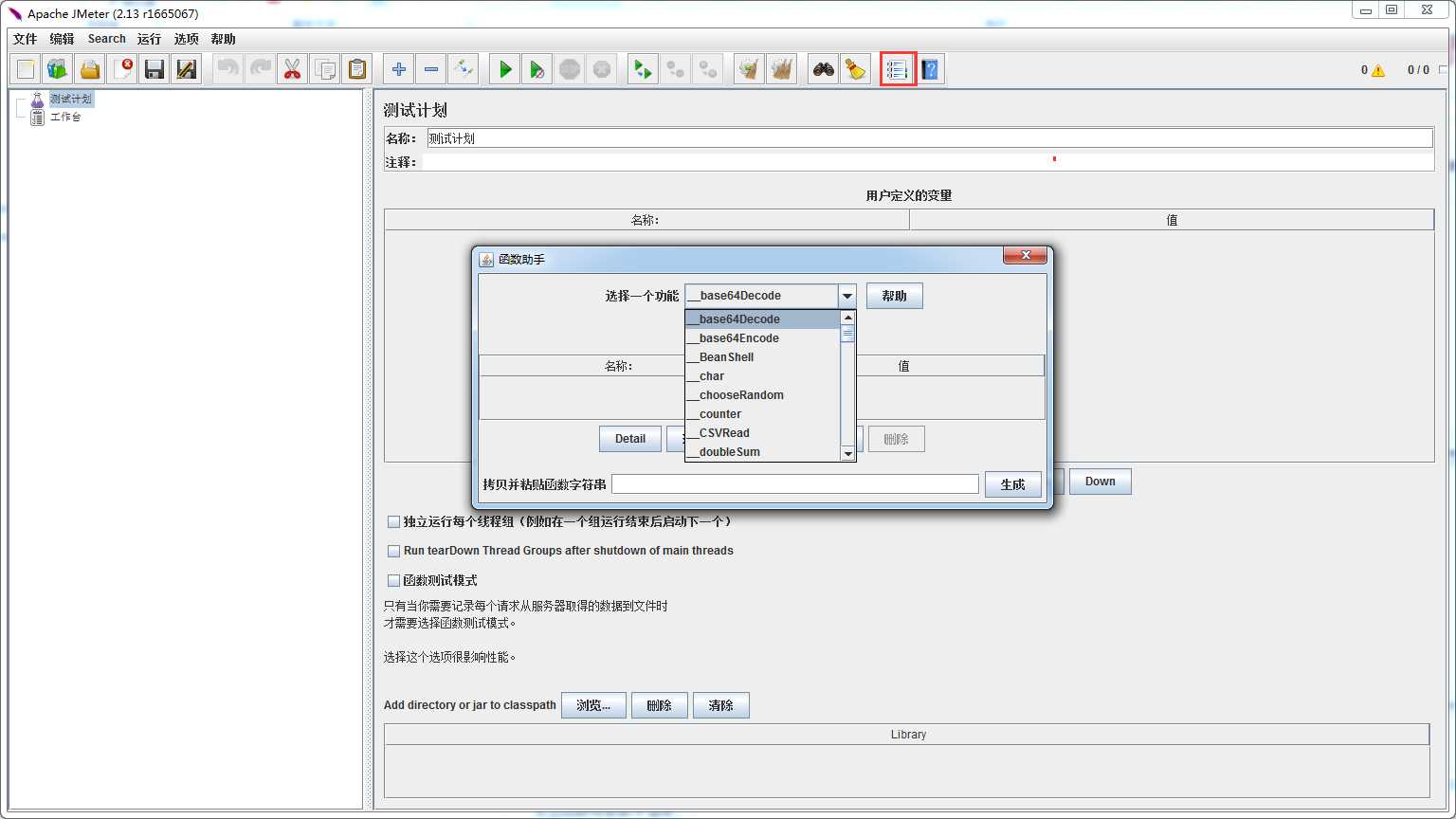Click the Undo arrow icon
The width and height of the screenshot is (1456, 819).
pos(227,69)
